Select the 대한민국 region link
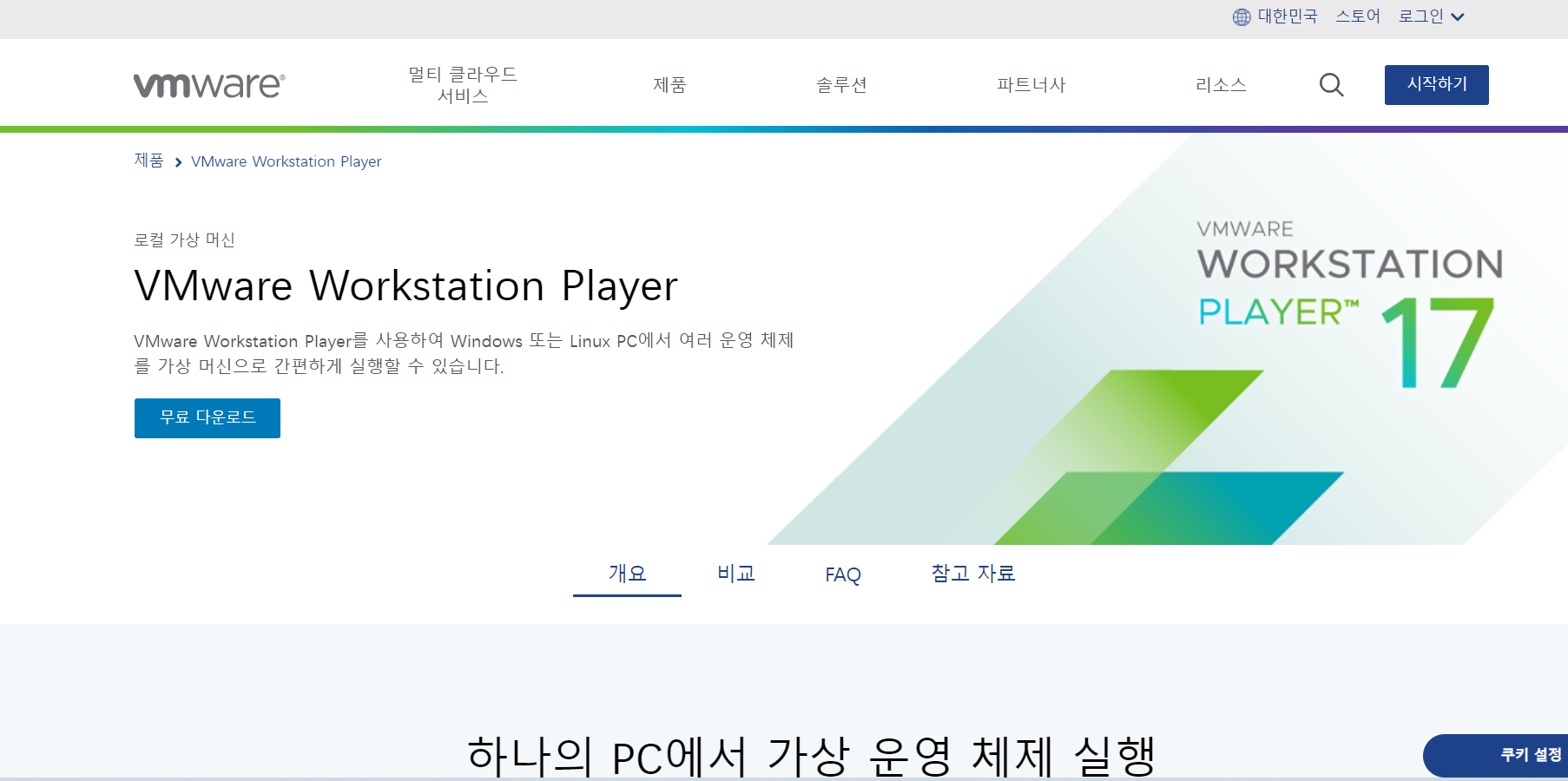This screenshot has height=781, width=1568. click(1288, 16)
